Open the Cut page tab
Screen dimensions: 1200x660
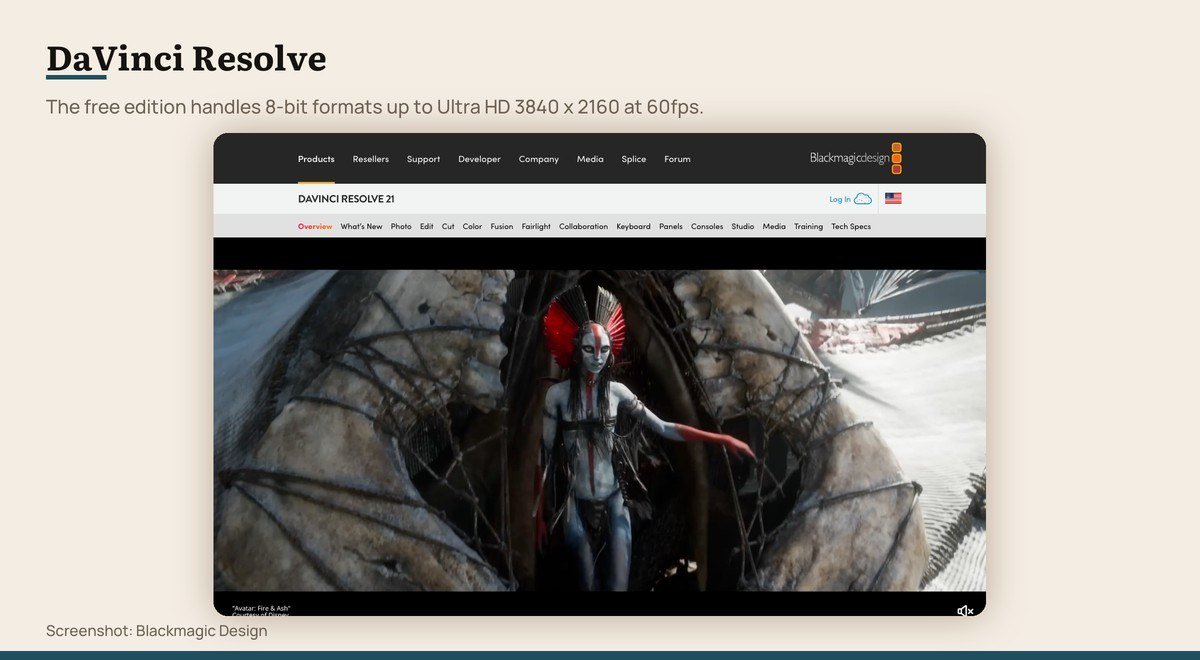pyautogui.click(x=448, y=226)
